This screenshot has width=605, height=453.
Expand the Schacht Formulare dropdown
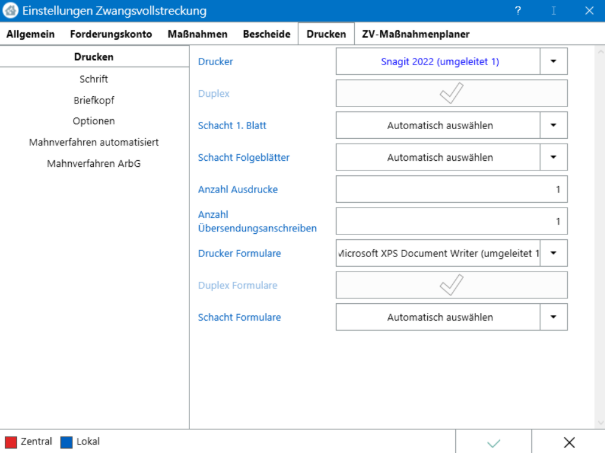[x=554, y=317]
